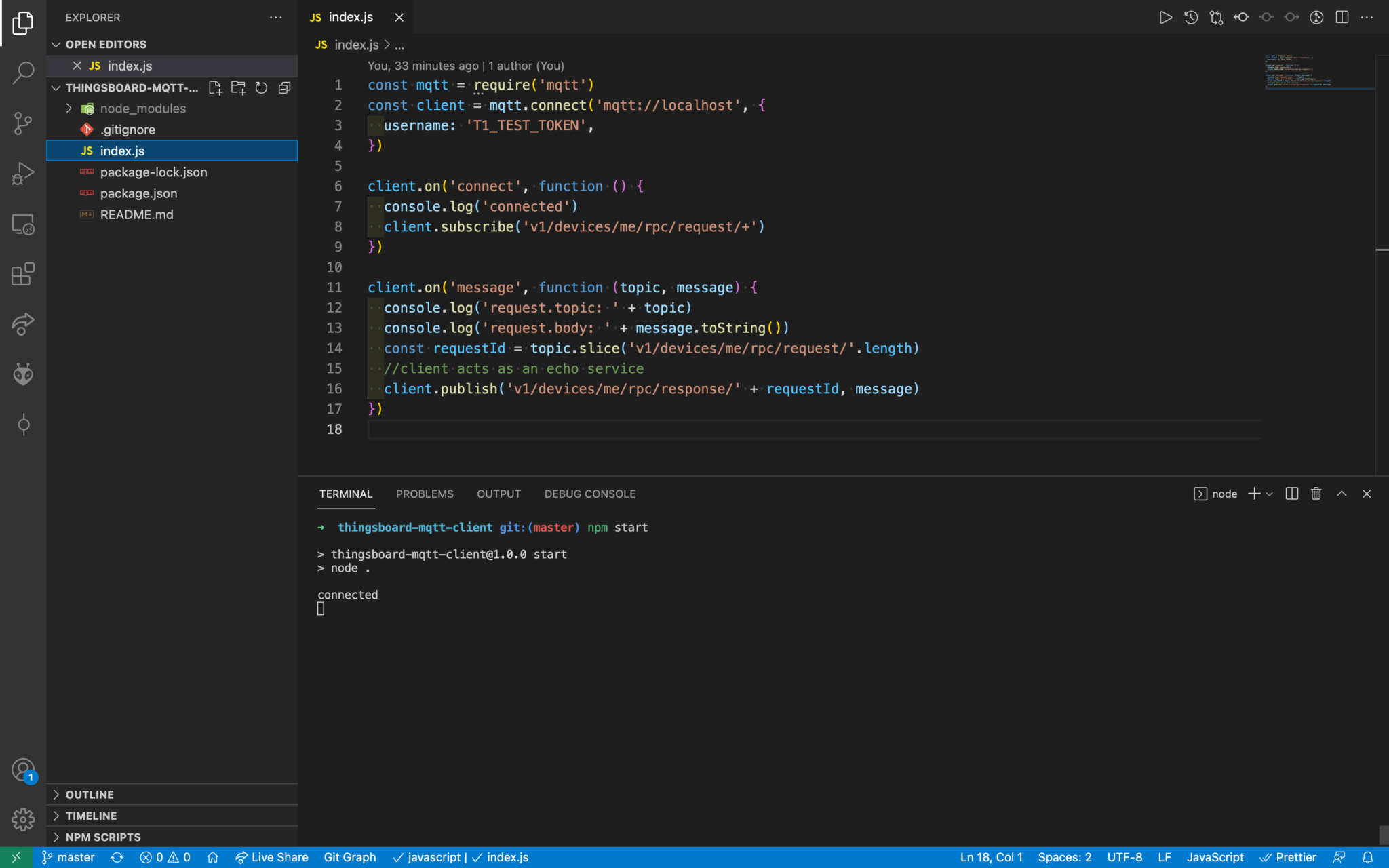This screenshot has width=1389, height=868.
Task: Expand the NPM Scripts section
Action: pyautogui.click(x=56, y=837)
